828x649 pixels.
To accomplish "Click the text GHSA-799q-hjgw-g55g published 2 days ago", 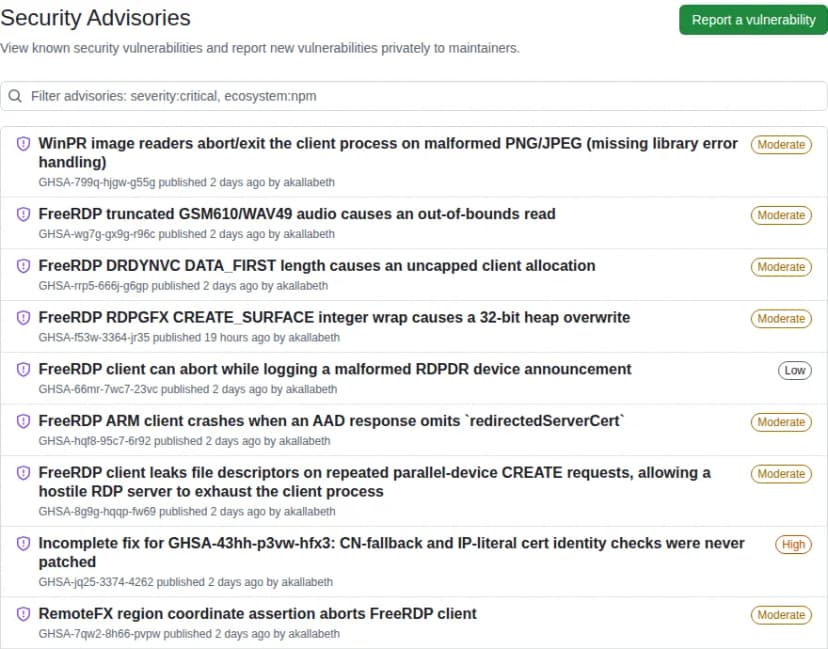I will 152,183.
